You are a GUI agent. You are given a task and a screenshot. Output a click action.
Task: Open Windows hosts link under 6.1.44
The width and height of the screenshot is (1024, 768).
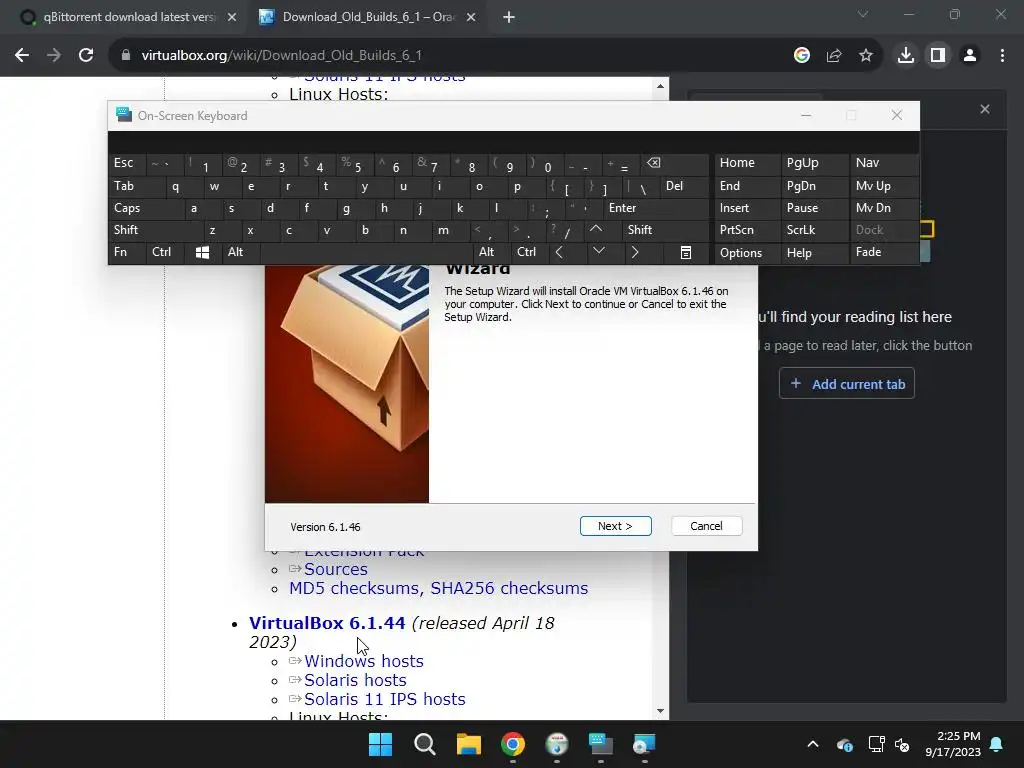364,662
